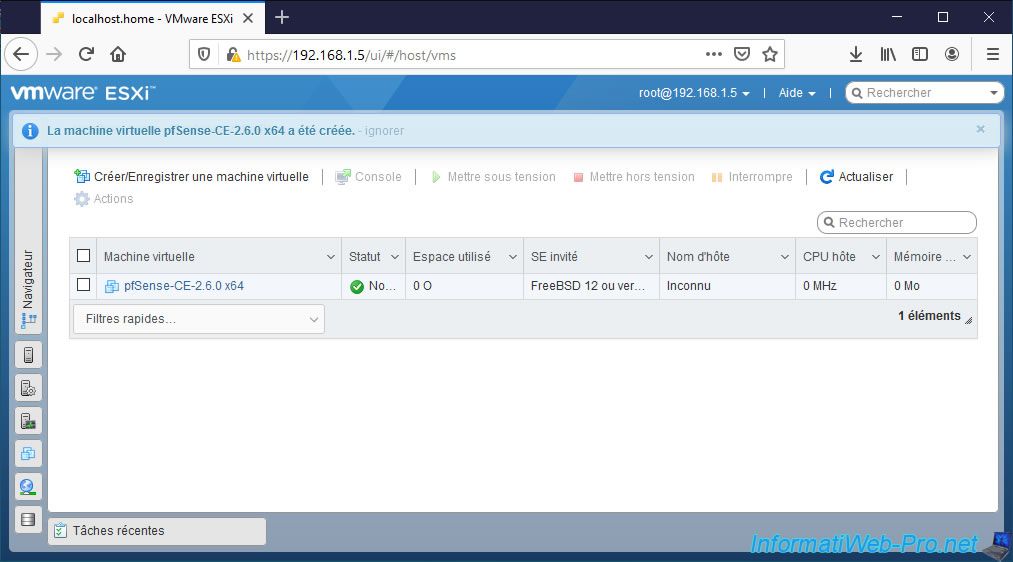
Task: Click the 0 Mo memory cell
Action: coord(932,286)
